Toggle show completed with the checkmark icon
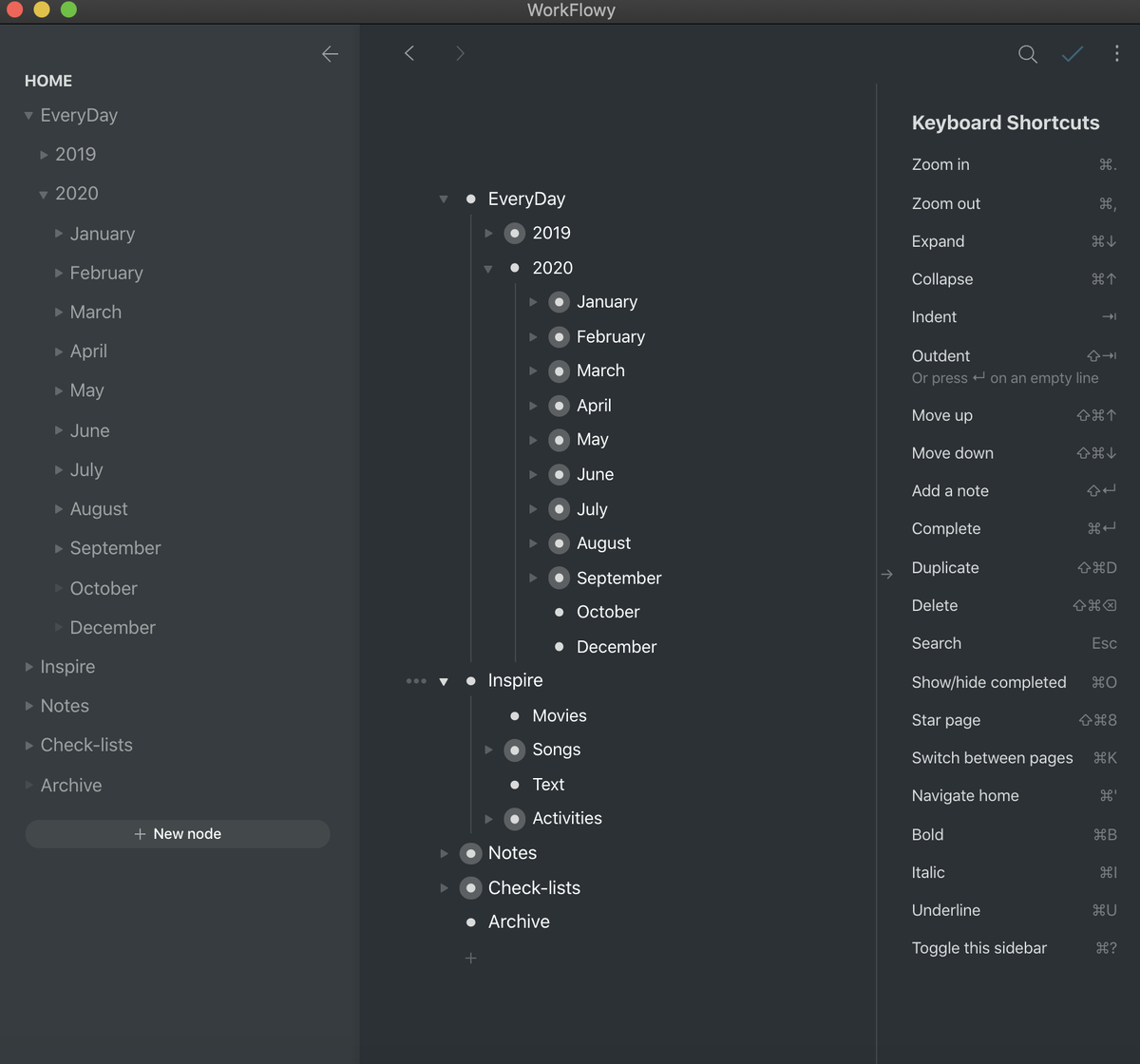This screenshot has height=1064, width=1140. (1073, 54)
